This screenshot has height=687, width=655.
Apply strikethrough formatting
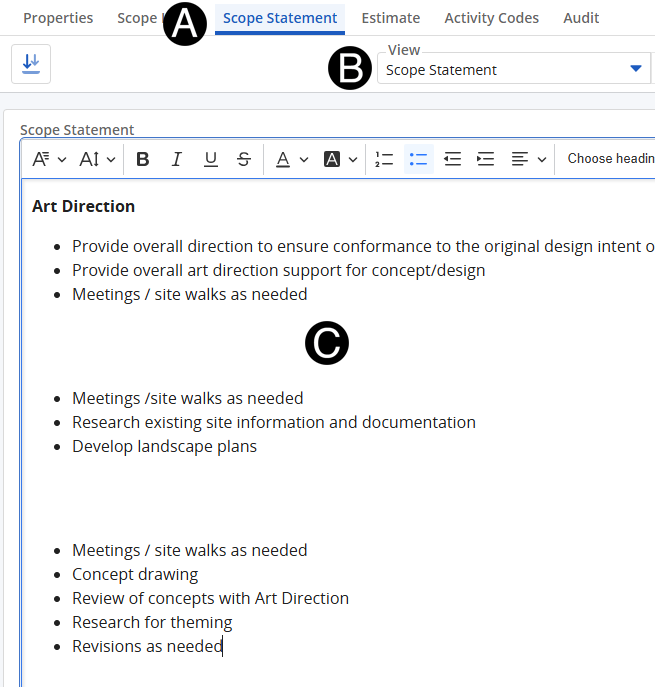244,159
